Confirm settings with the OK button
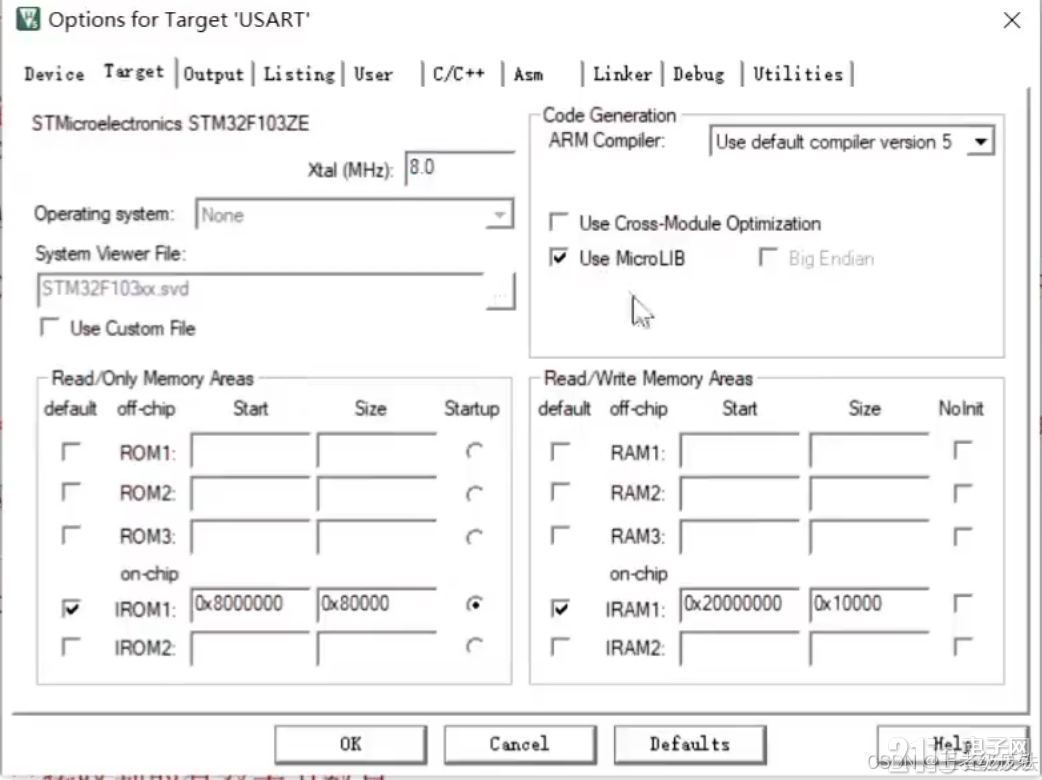1042x780 pixels. pos(350,743)
